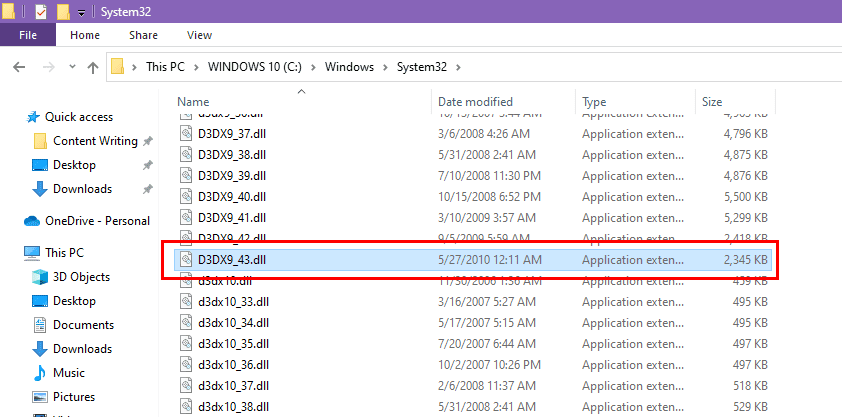Open Documents folder in sidebar

(x=83, y=325)
